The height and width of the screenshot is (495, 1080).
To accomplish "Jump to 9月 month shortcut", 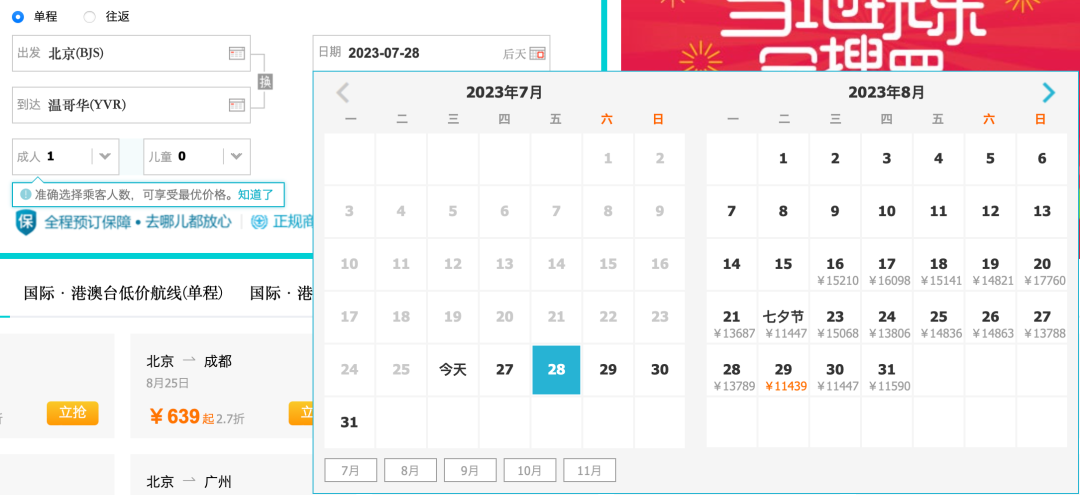I will coord(470,471).
